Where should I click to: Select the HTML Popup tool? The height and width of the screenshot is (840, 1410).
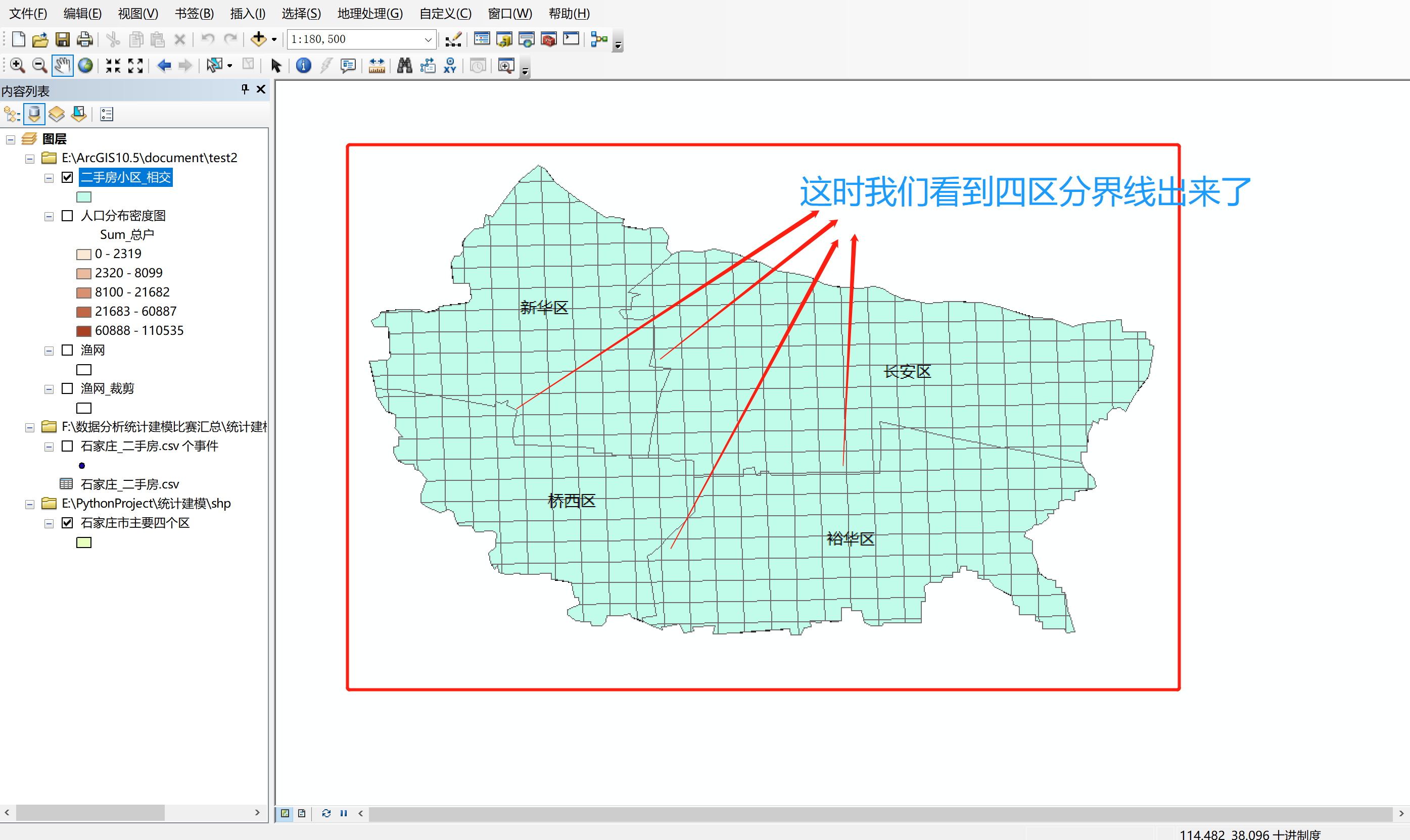coord(348,66)
